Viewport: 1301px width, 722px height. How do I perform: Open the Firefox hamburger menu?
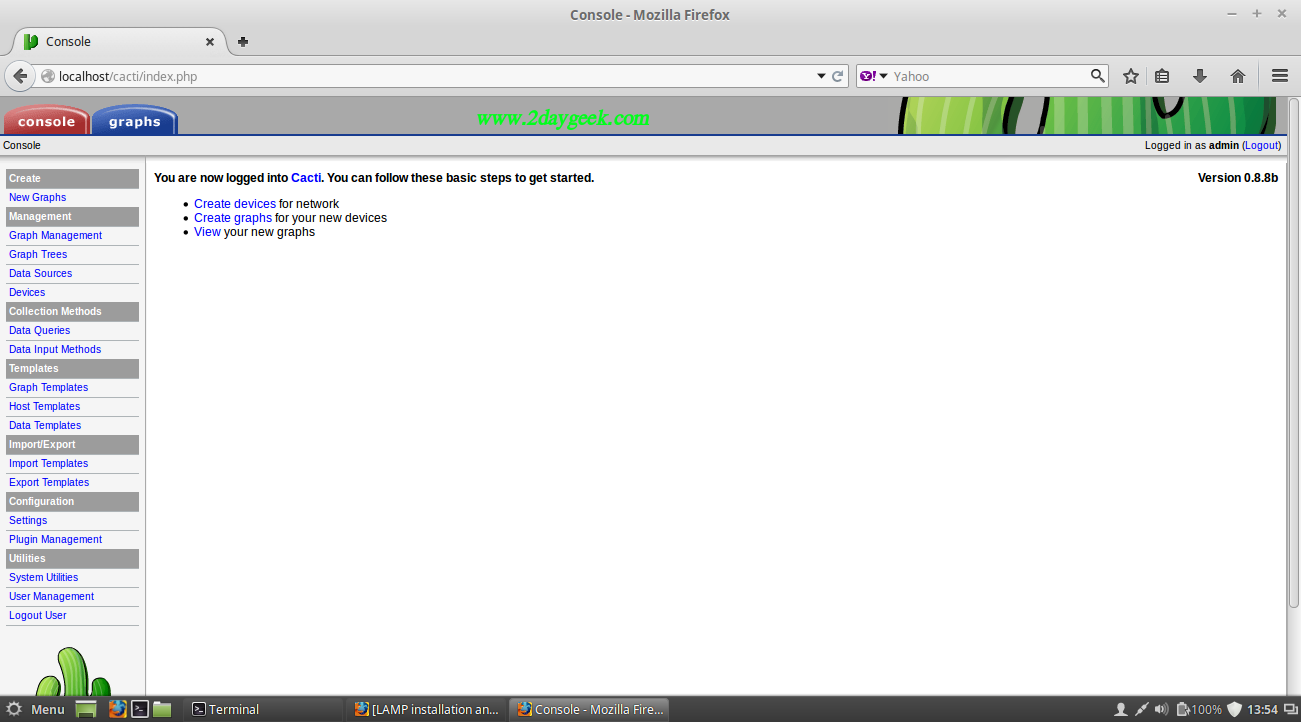(1279, 76)
